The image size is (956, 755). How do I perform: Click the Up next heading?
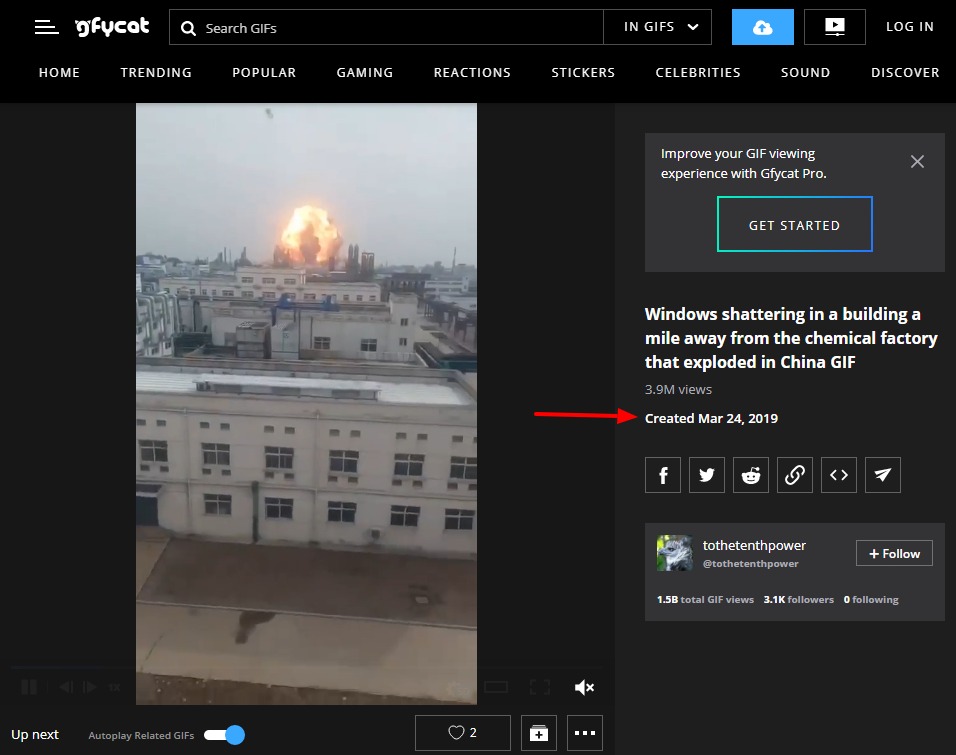tap(35, 734)
